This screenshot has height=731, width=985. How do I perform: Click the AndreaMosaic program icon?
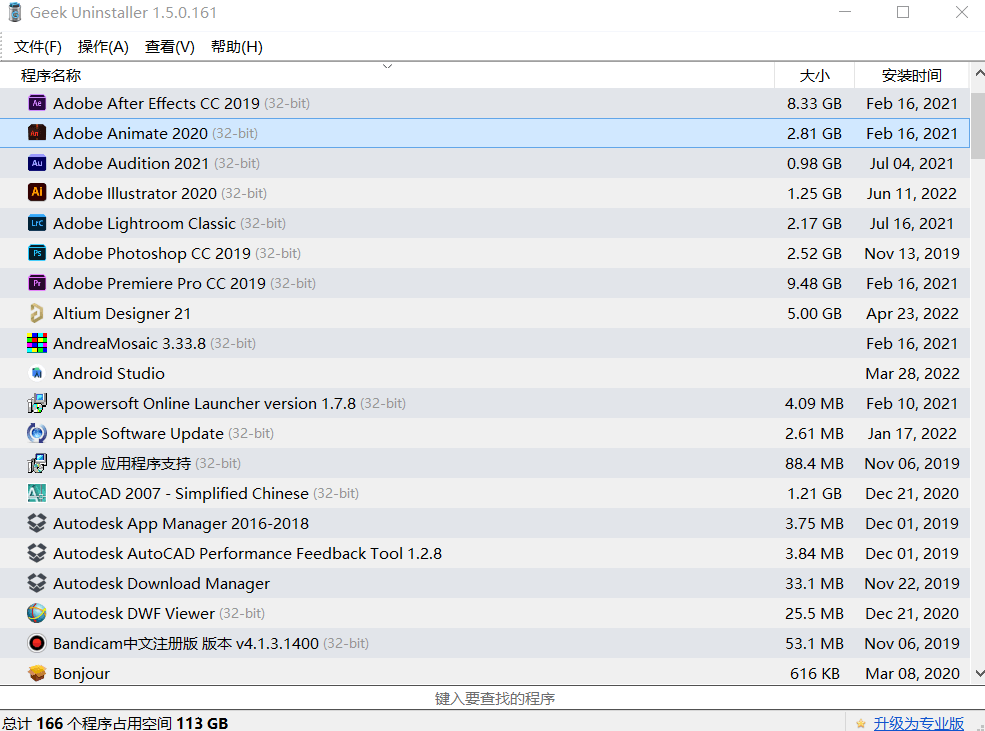tap(35, 343)
